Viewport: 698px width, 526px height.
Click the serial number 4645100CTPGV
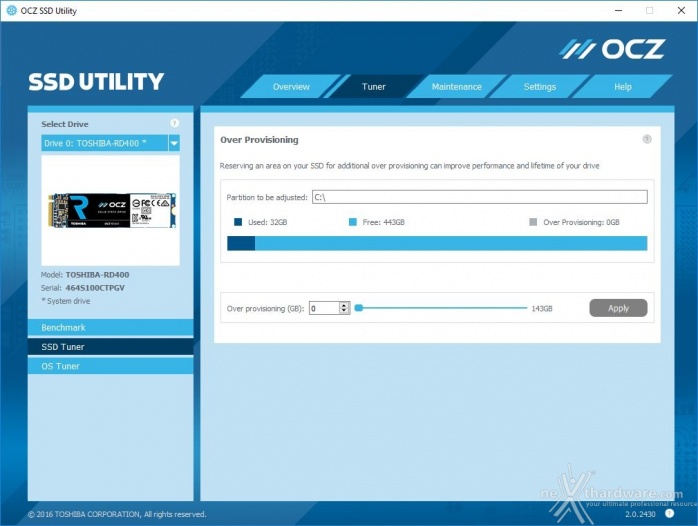95,288
